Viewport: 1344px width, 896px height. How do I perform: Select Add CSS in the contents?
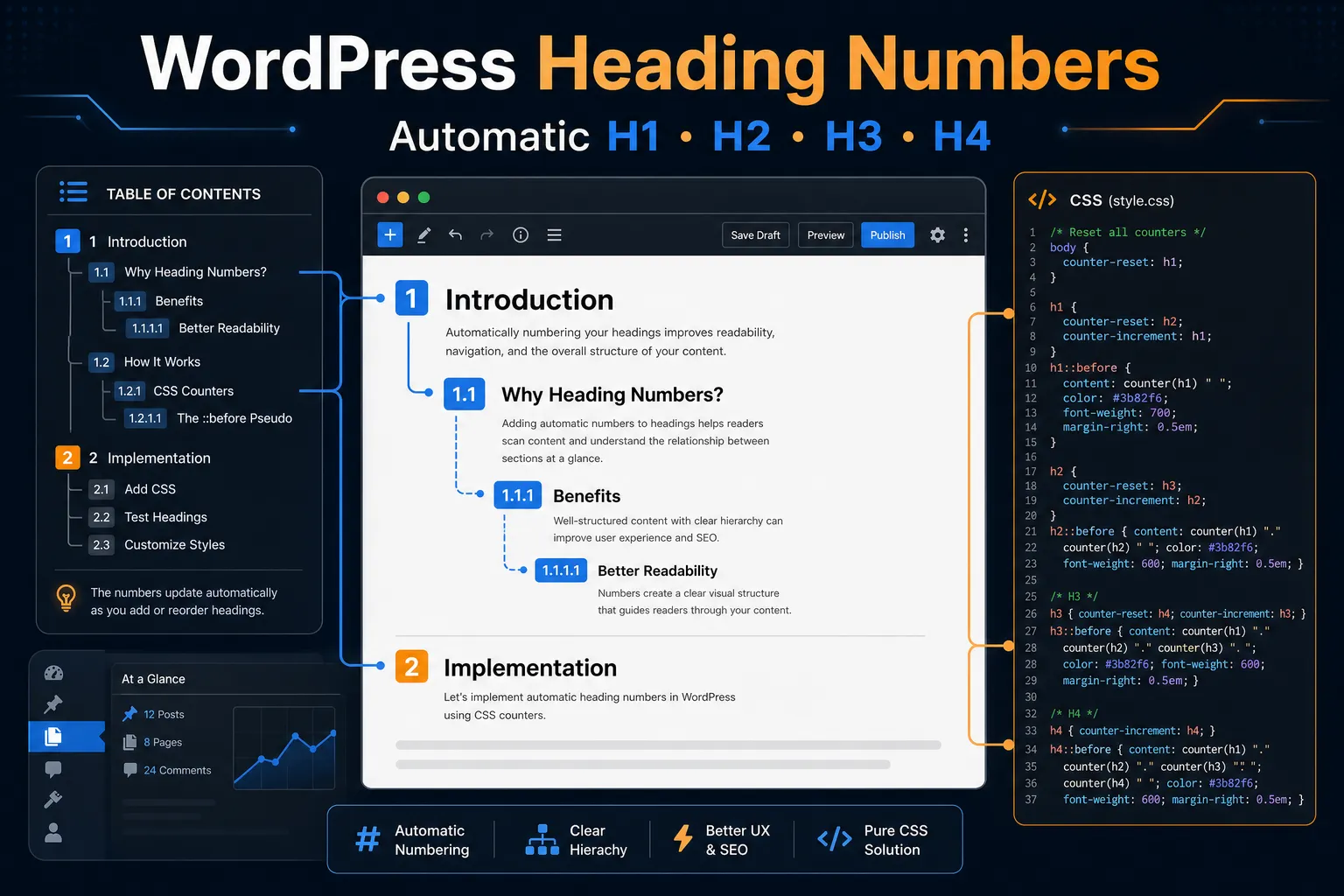(x=150, y=489)
